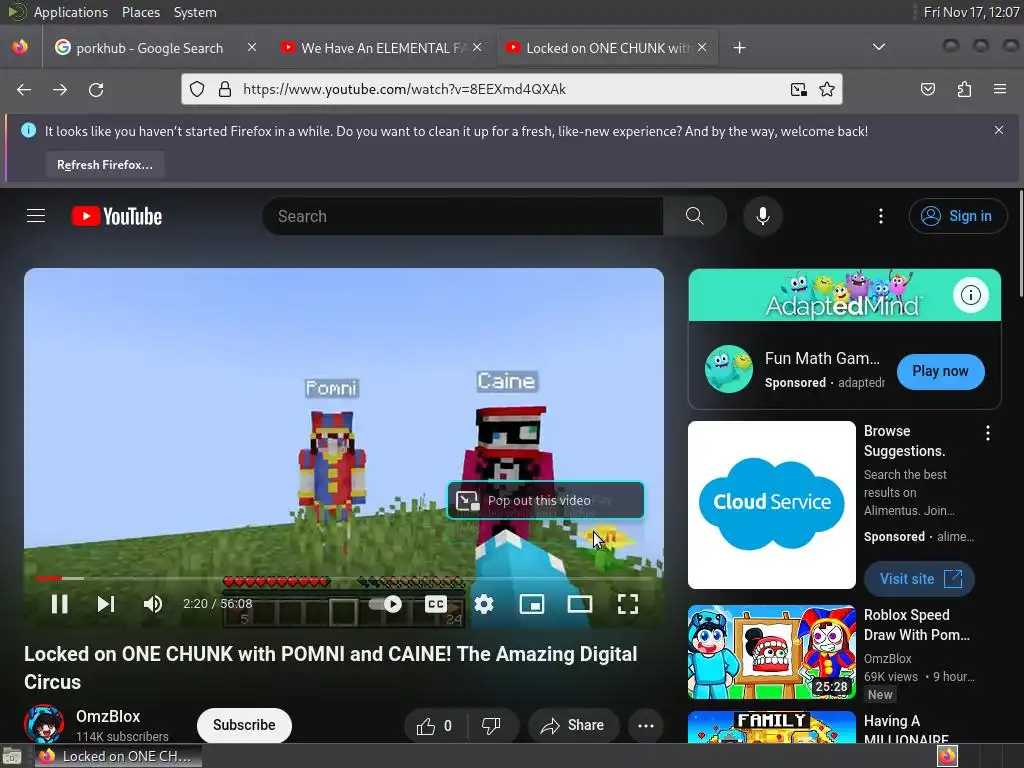Click the URL address bar
Screen dimensions: 1024x768
511,89
